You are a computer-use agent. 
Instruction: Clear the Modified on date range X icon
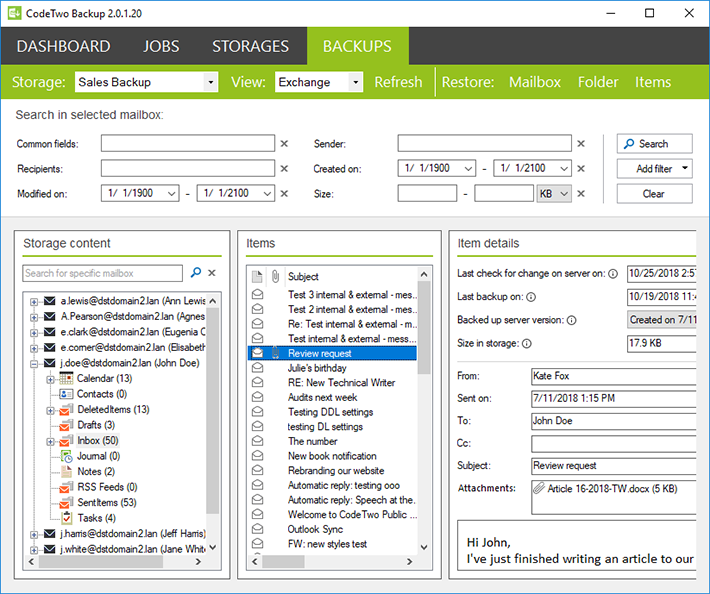click(x=284, y=193)
